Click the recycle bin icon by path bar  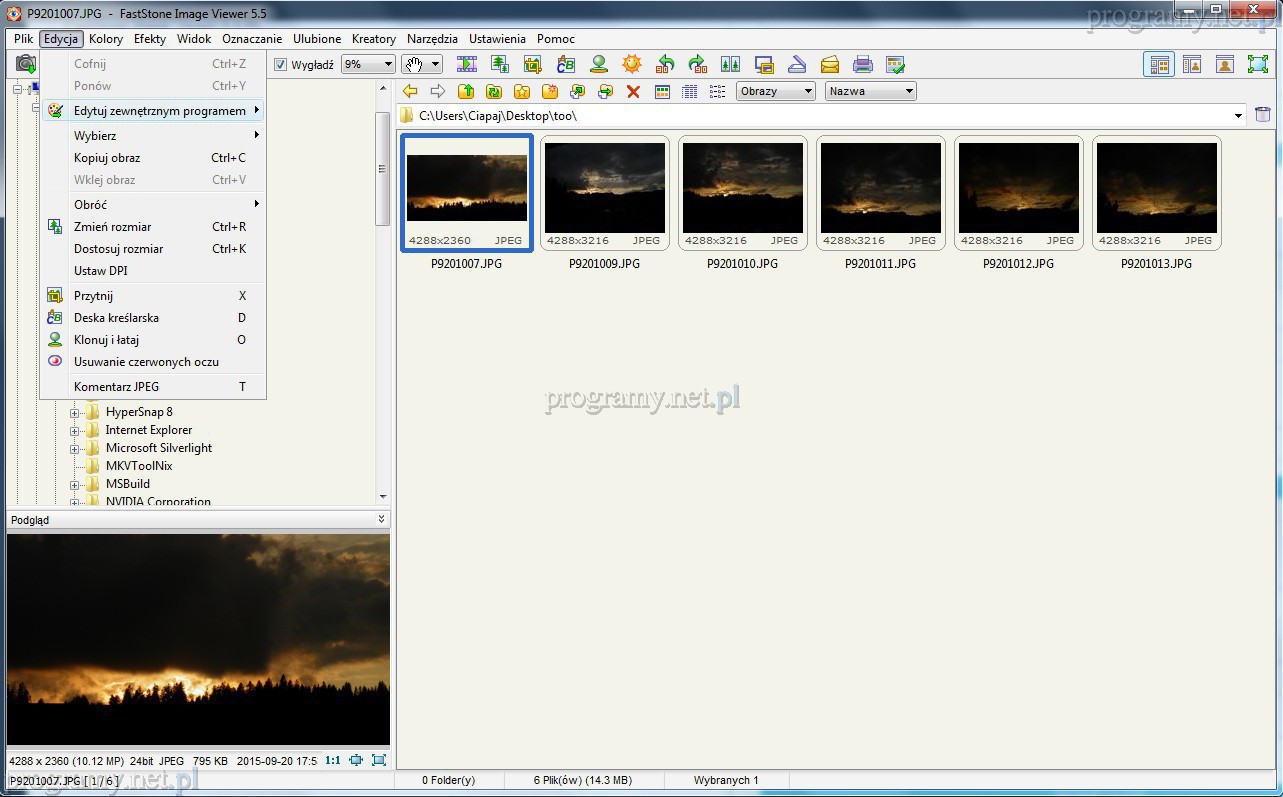click(1263, 115)
